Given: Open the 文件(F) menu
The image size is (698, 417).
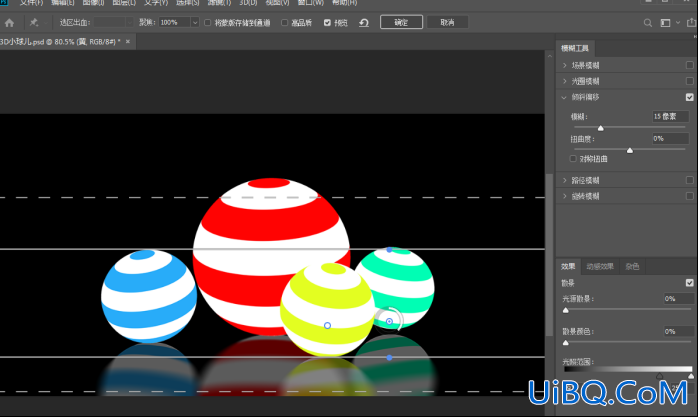Looking at the screenshot, I should coord(32,3).
